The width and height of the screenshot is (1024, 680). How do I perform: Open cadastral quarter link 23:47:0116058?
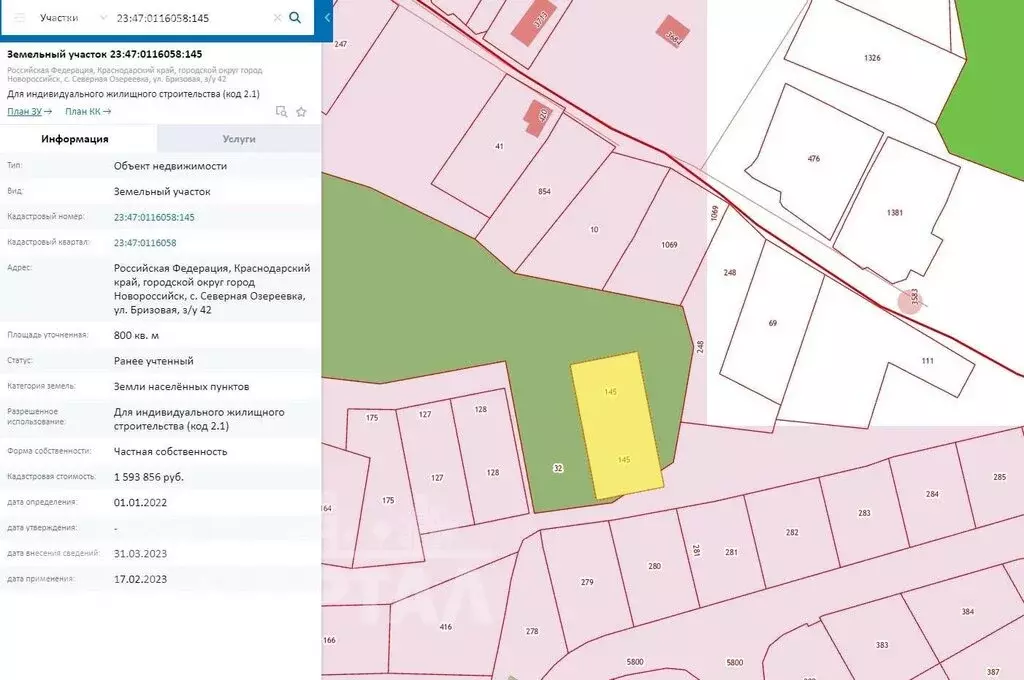[145, 243]
